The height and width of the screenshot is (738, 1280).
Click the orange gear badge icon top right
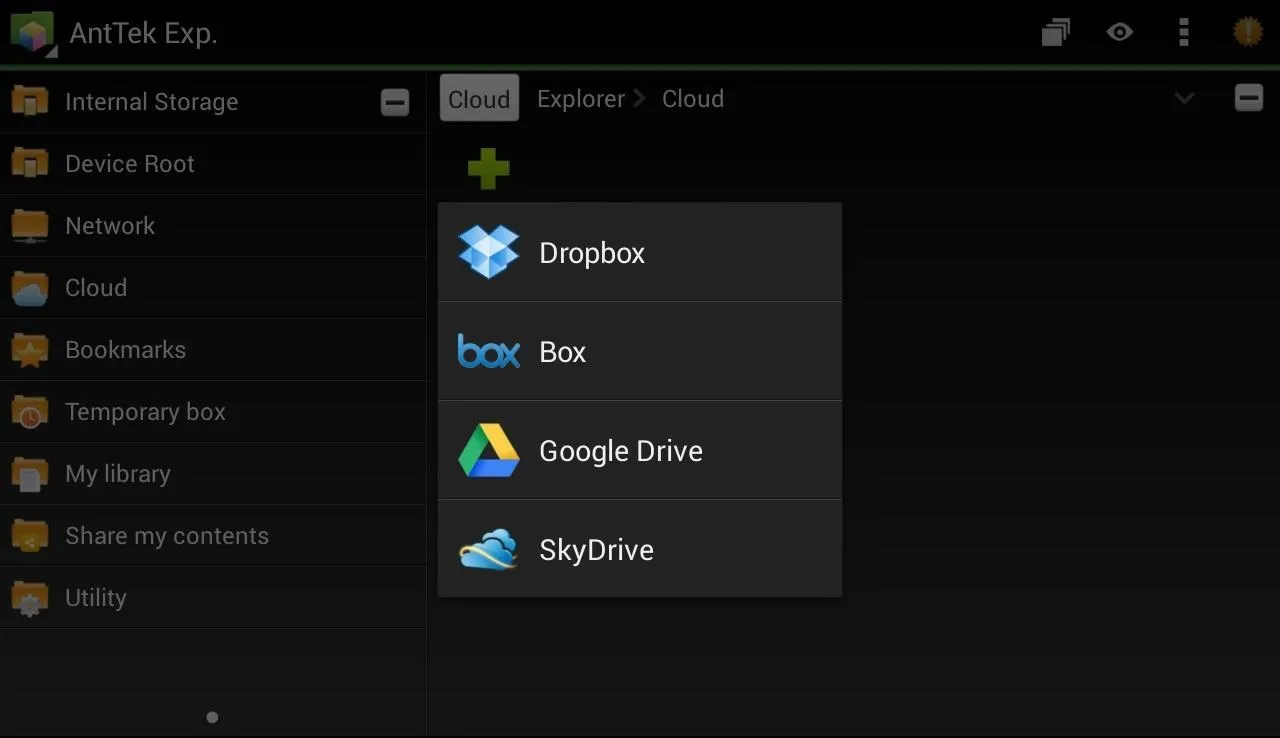1247,33
